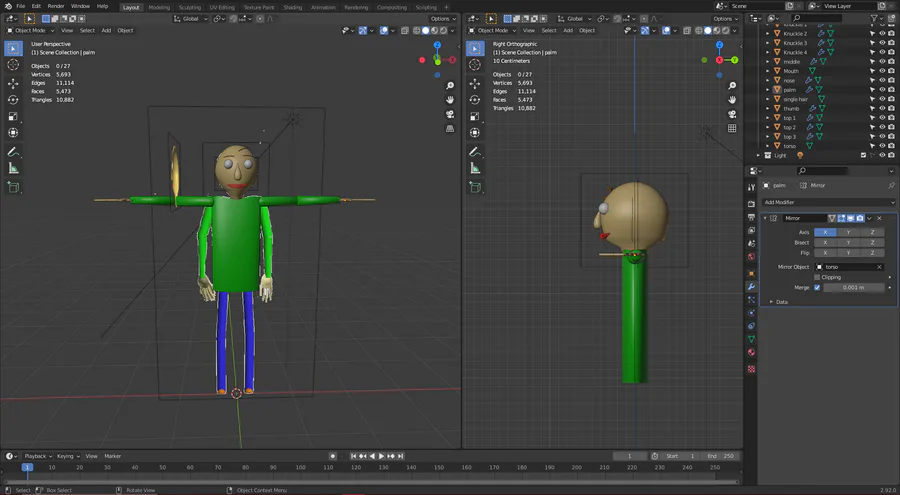The width and height of the screenshot is (900, 495).
Task: Open the Keying menu in the timeline
Action: [66, 456]
